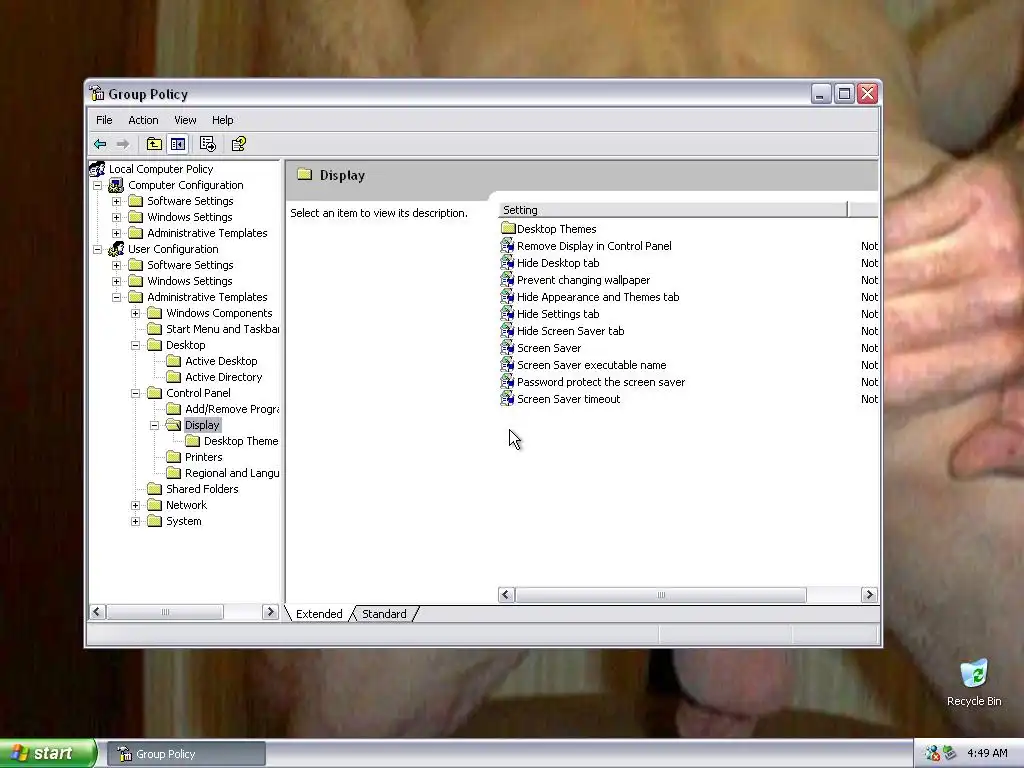This screenshot has height=768, width=1024.
Task: Click the User Configuration icon in tree
Action: coord(116,249)
